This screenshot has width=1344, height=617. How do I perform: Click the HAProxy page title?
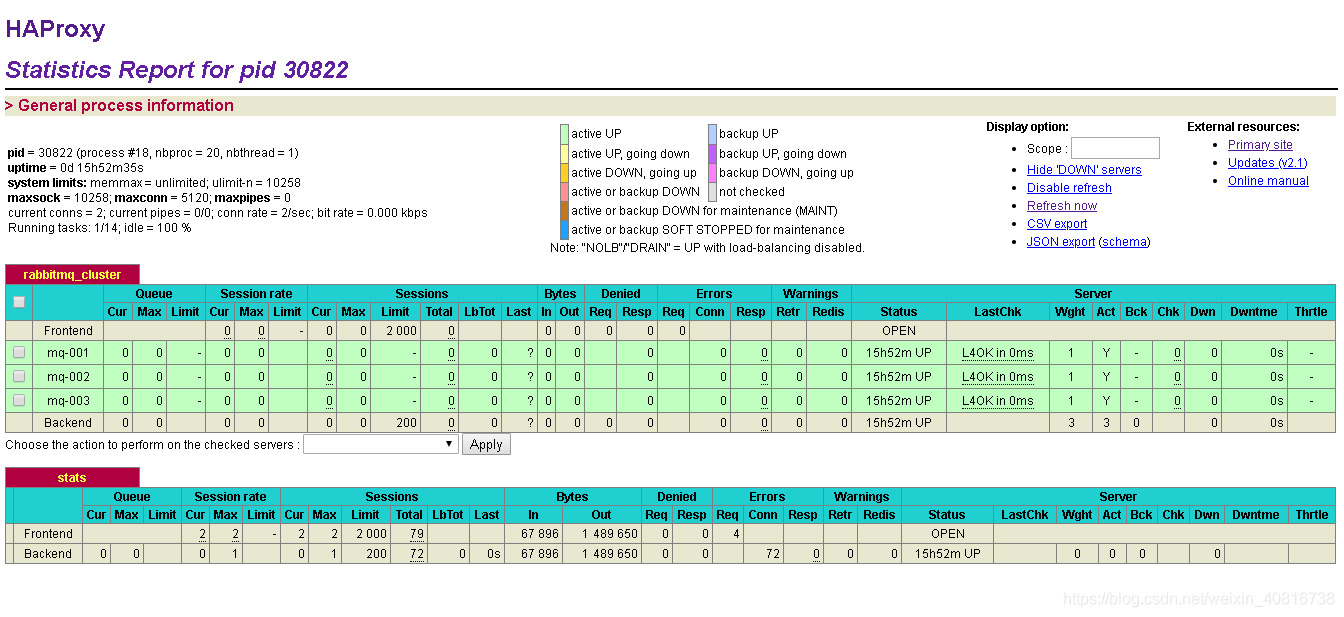(55, 29)
